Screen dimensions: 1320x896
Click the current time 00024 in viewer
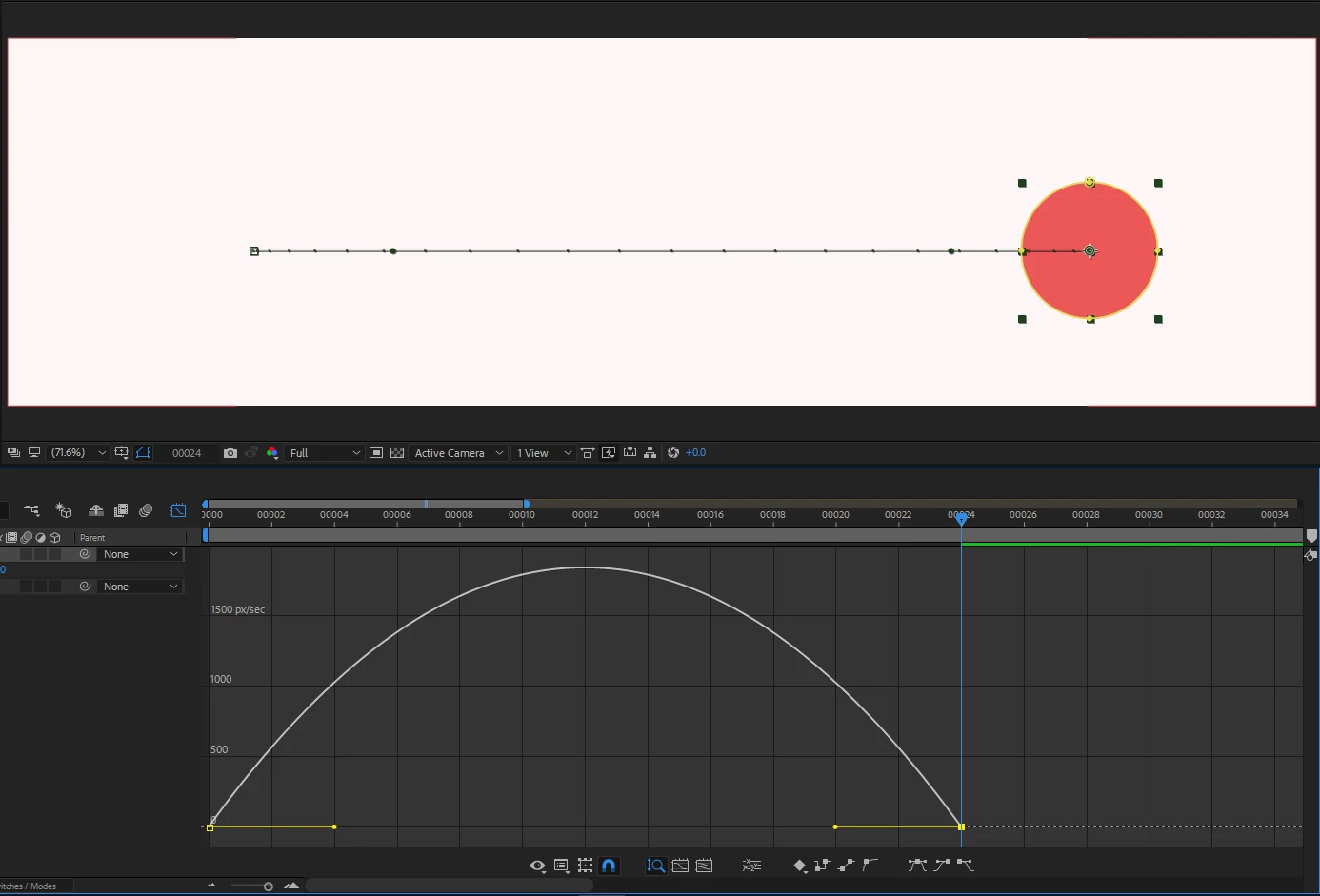[187, 453]
